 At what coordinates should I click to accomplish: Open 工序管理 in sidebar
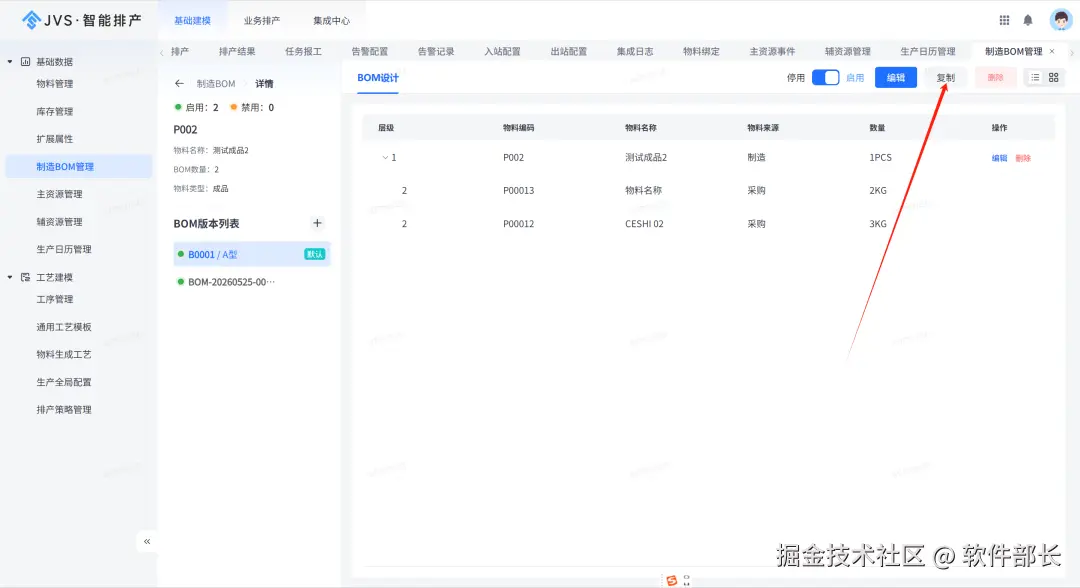point(54,300)
